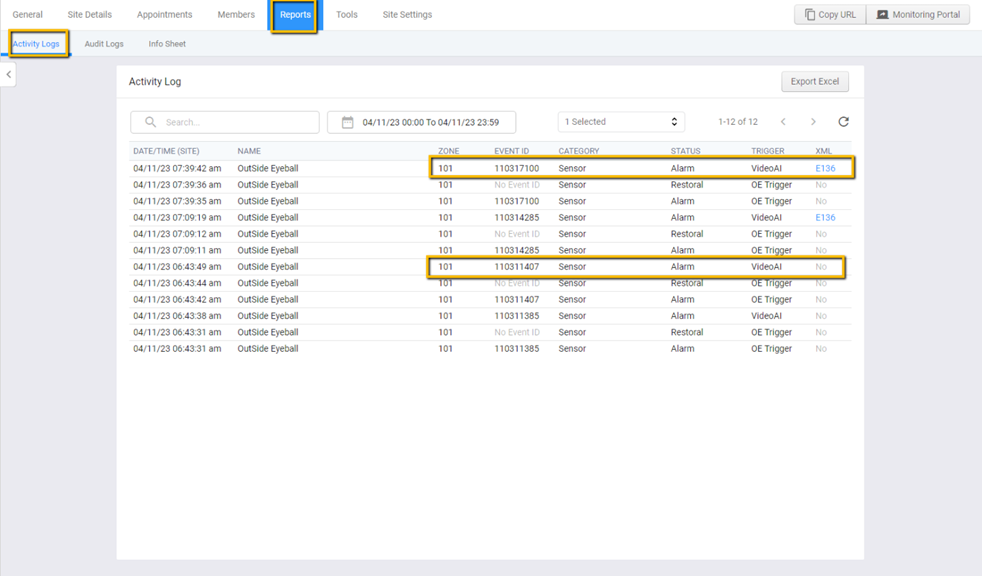Click the TRIGGER column header
The height and width of the screenshot is (576, 982).
pyautogui.click(x=768, y=151)
